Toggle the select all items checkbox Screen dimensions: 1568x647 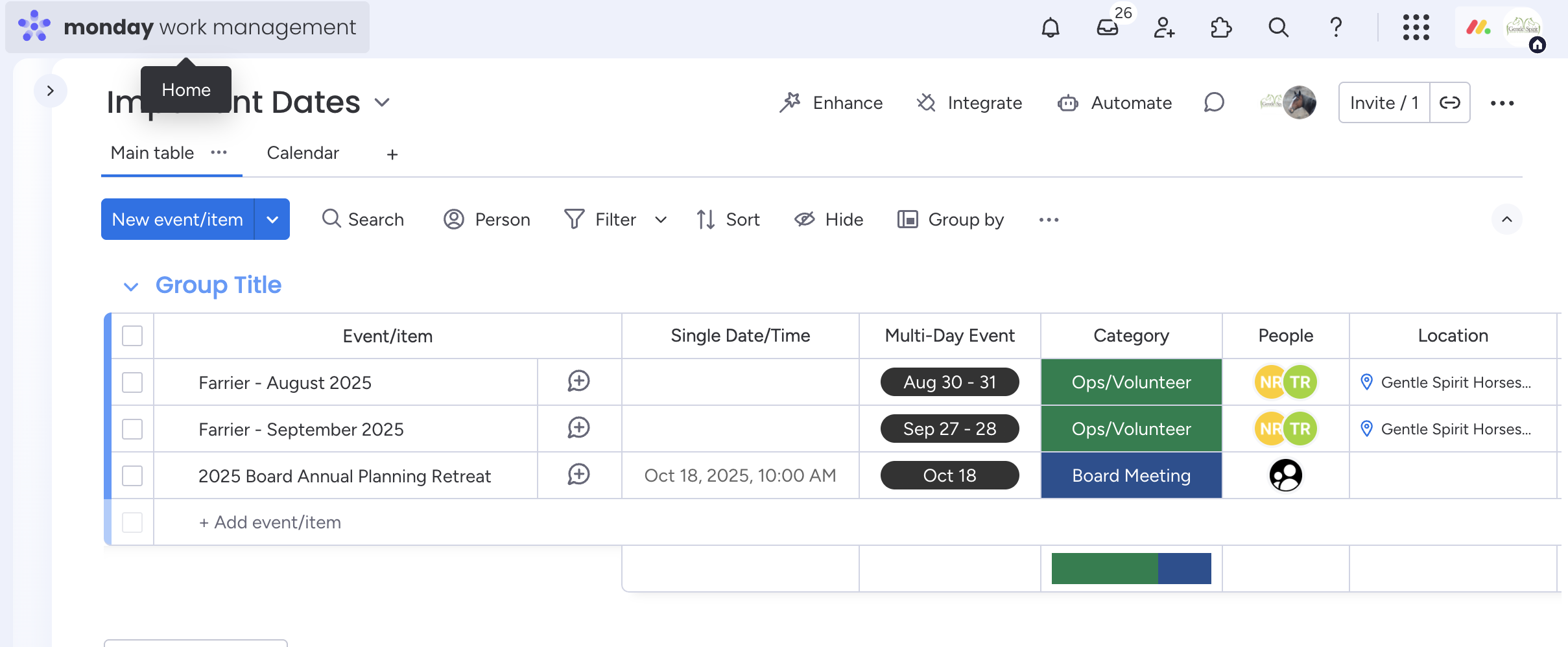click(x=132, y=336)
